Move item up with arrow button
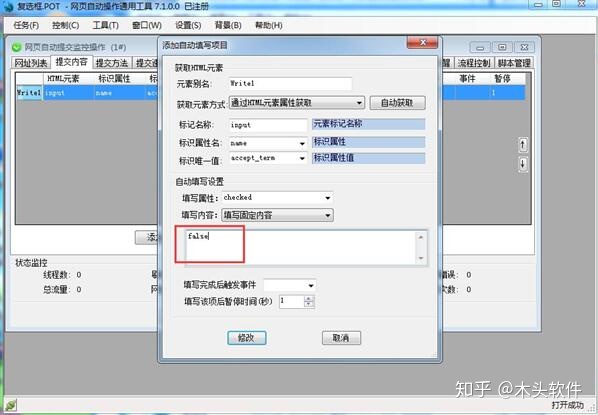The image size is (598, 415). click(523, 145)
